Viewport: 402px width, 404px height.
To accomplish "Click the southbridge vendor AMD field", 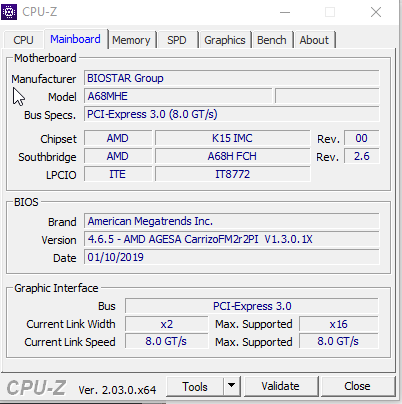I will point(118,156).
